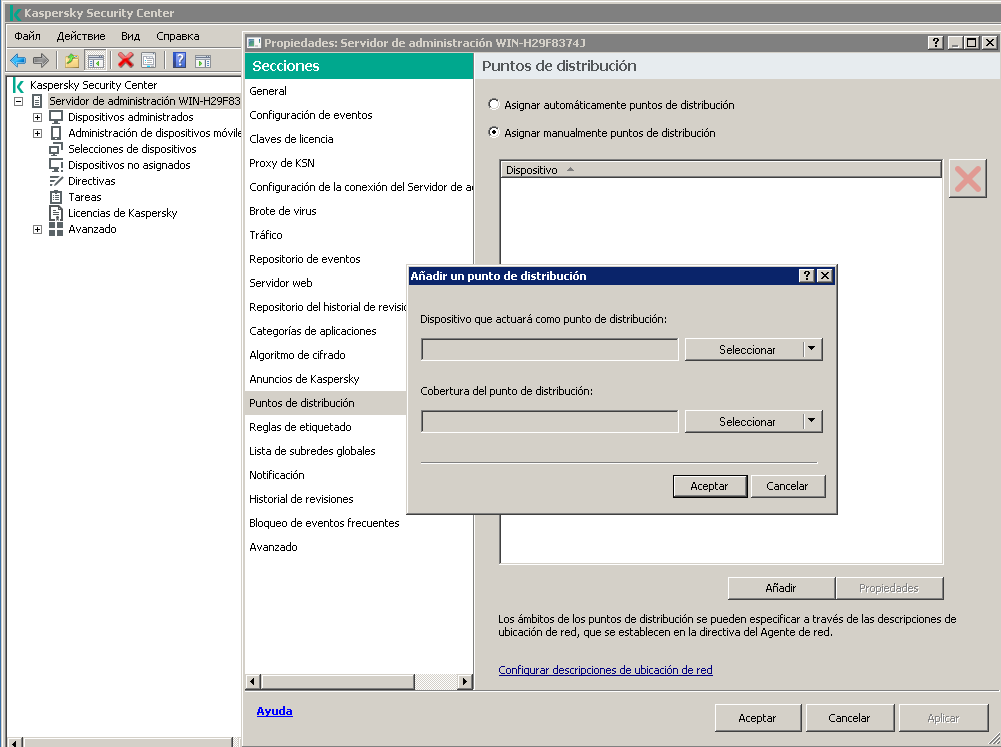Click inside the distribution point device field
The height and width of the screenshot is (747, 1001).
[548, 349]
